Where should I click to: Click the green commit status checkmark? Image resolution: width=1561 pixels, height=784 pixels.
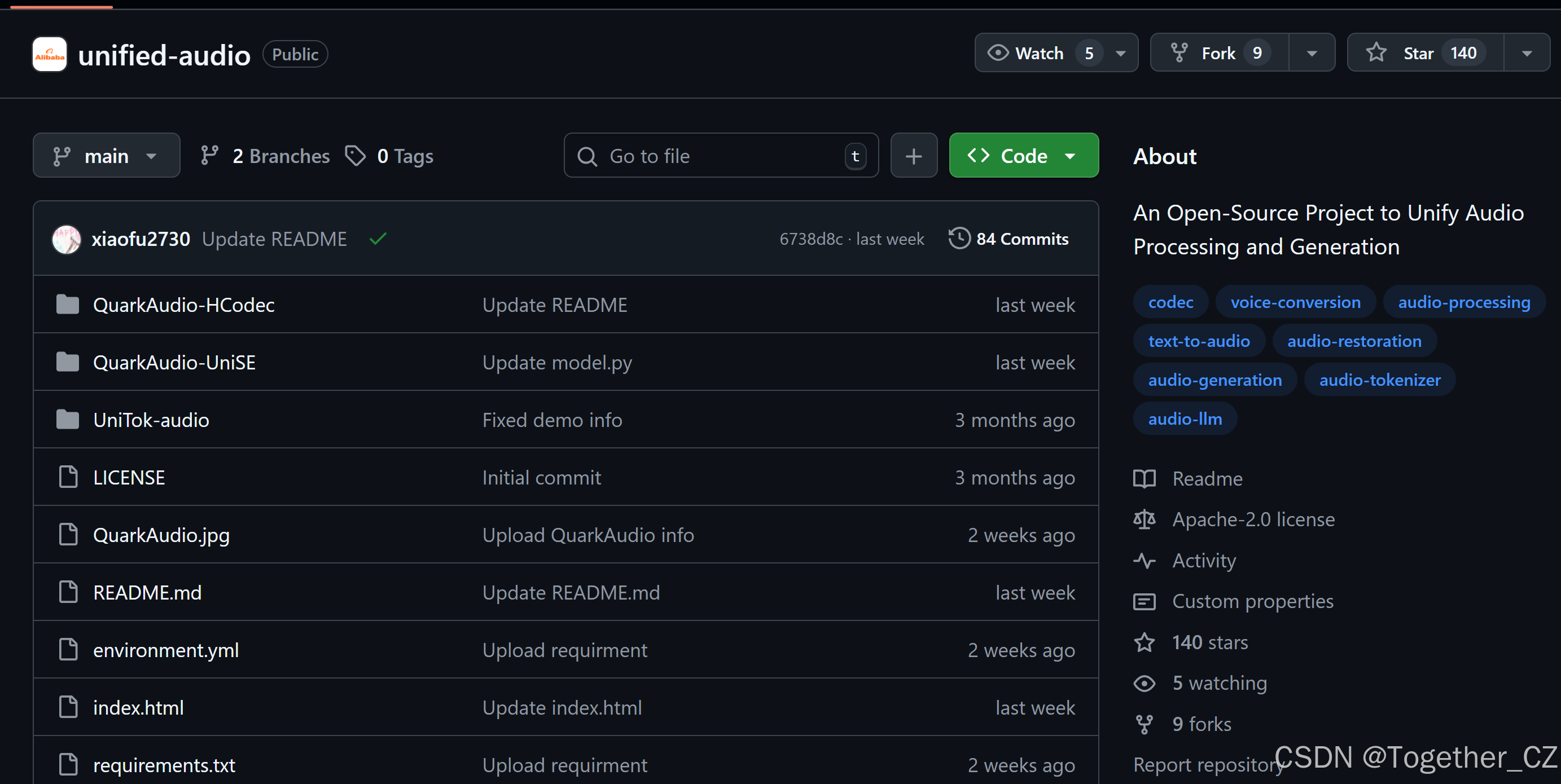(378, 239)
